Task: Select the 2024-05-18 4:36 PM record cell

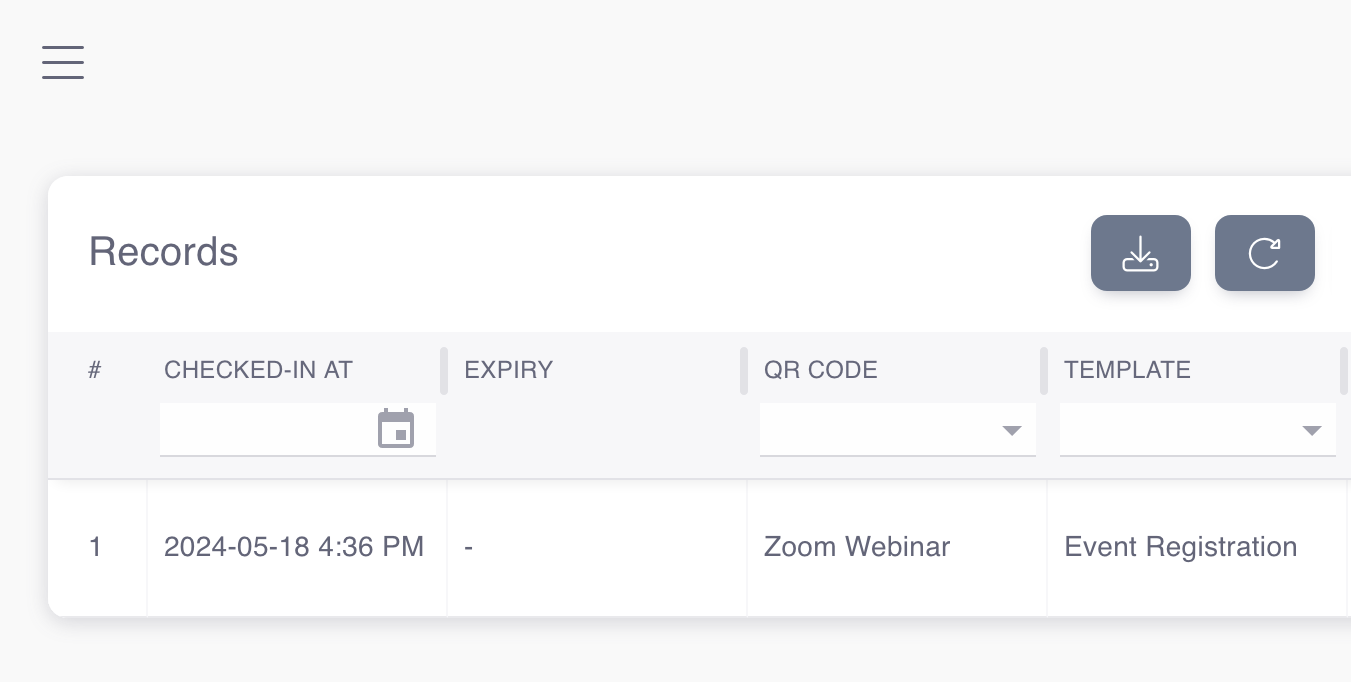Action: pos(294,547)
